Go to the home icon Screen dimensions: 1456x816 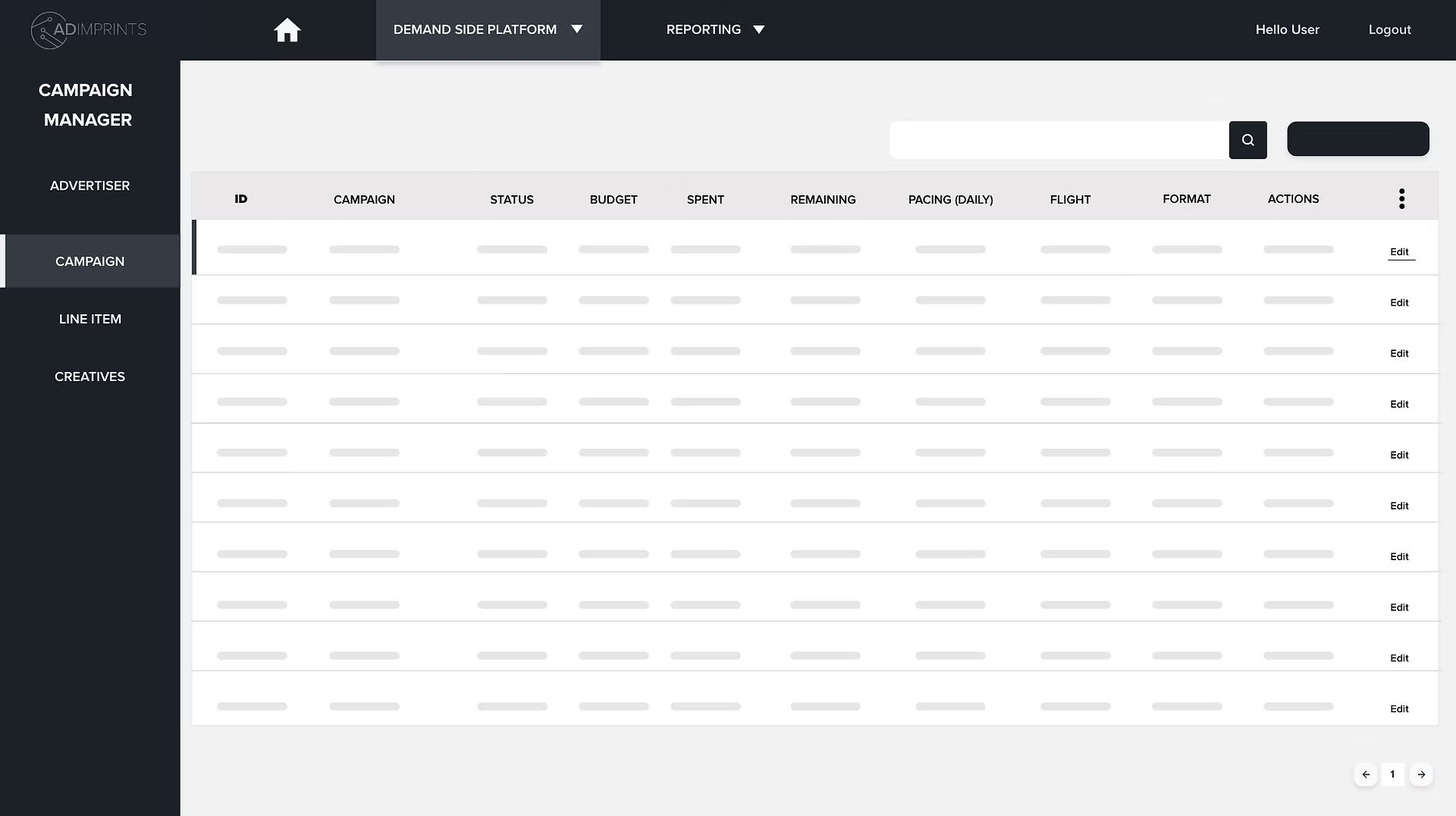[287, 30]
